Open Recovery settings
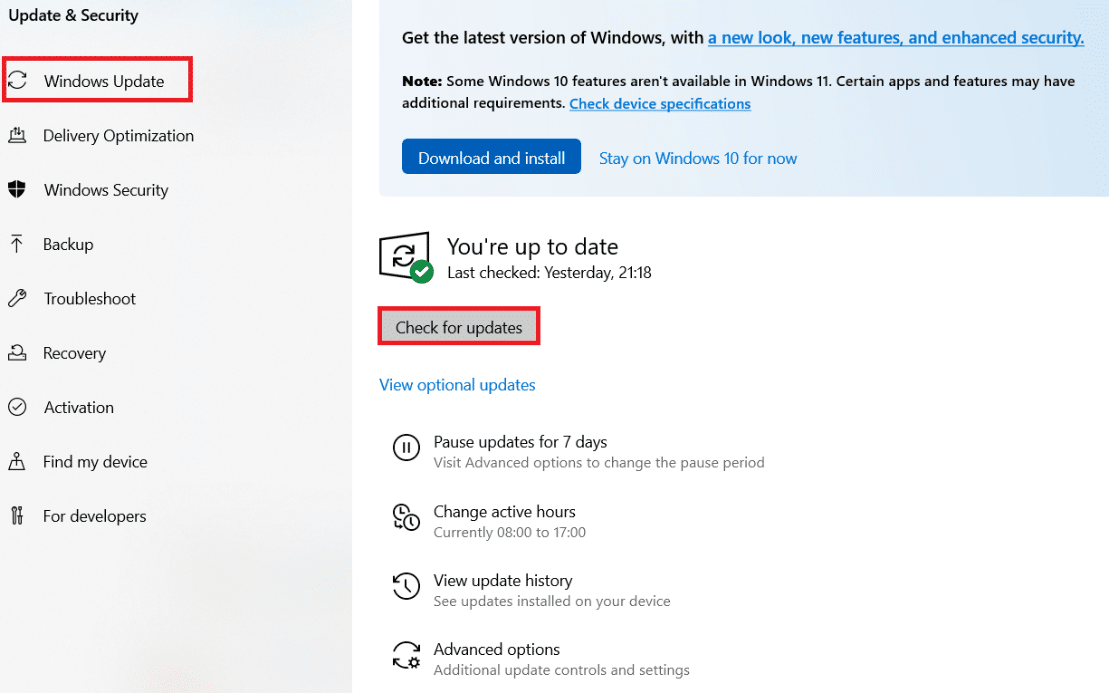This screenshot has height=693, width=1109. click(x=75, y=352)
